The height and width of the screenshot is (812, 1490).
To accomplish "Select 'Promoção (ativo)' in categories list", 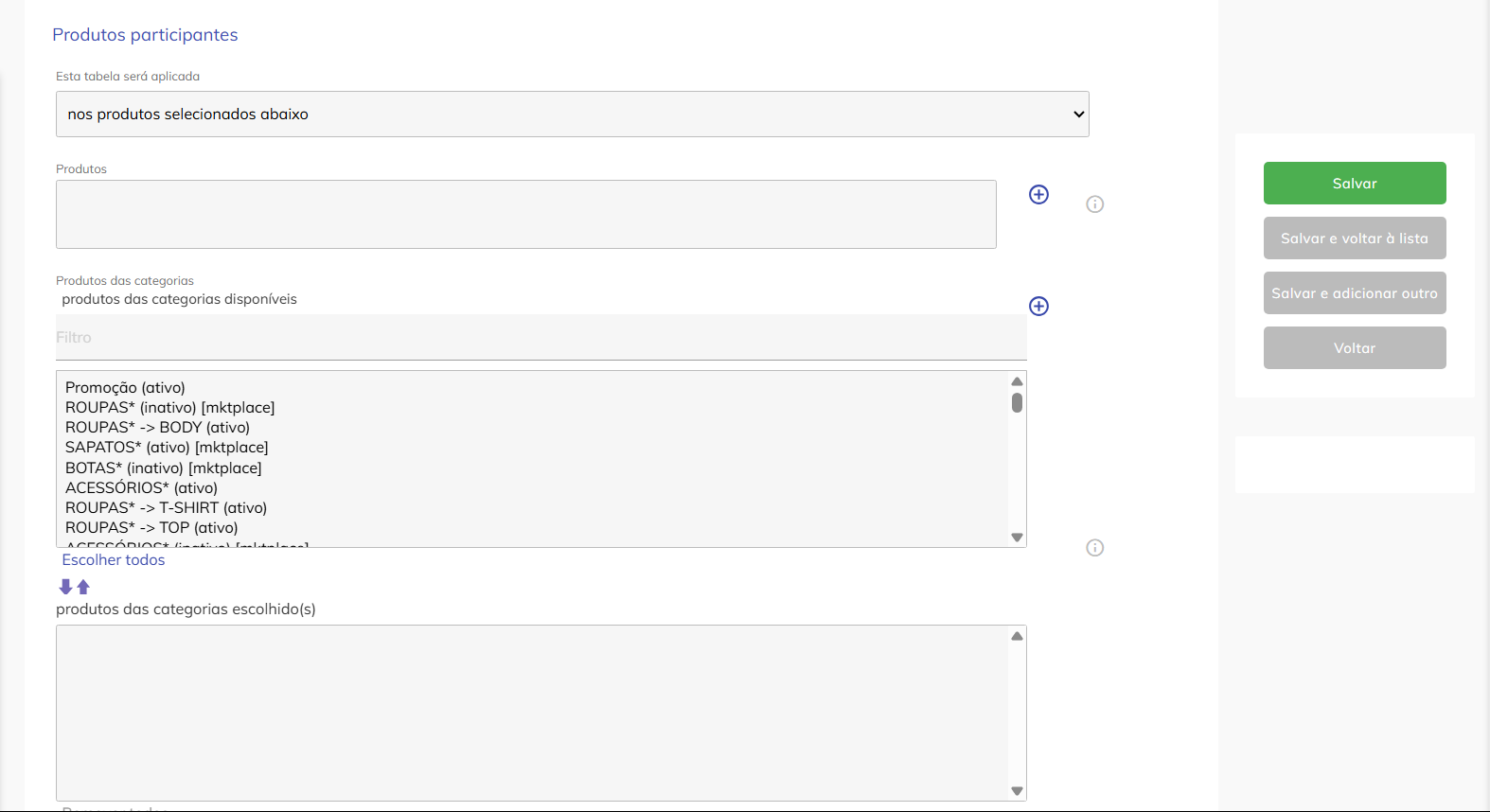I will tap(125, 387).
